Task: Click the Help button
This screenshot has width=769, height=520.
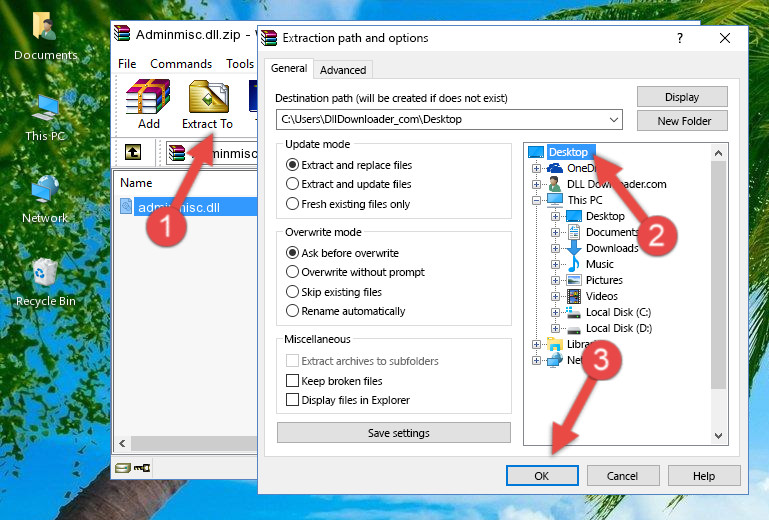Action: point(704,476)
